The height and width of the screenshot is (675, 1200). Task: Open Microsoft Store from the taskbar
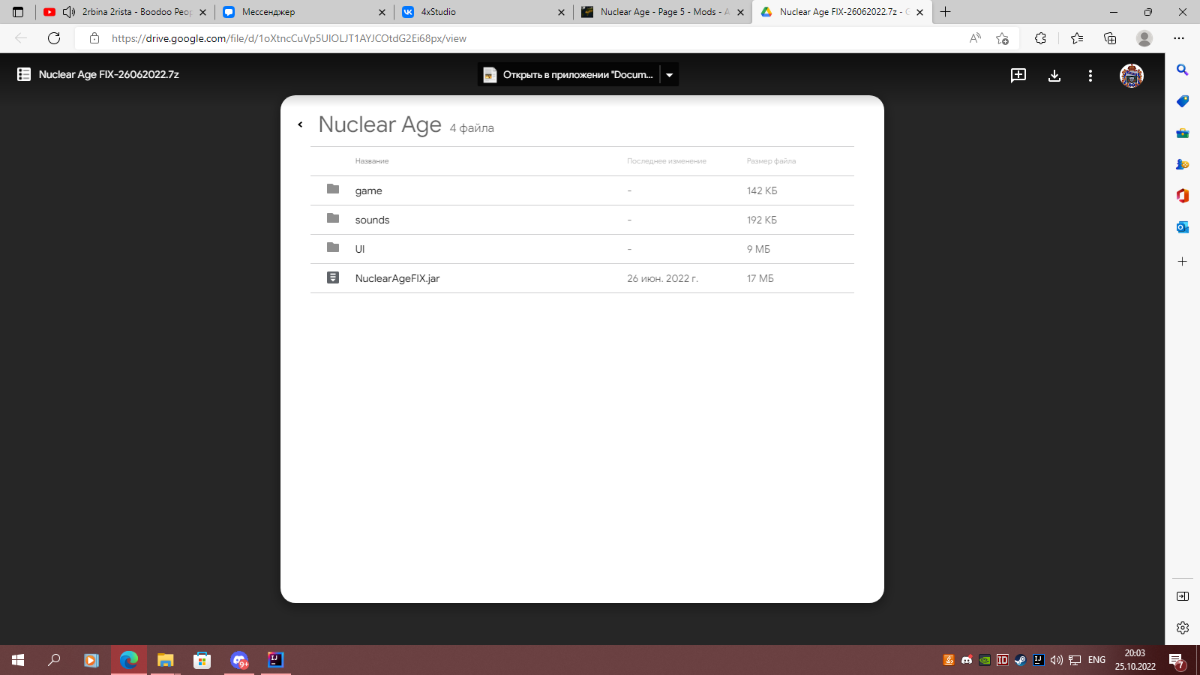point(202,660)
